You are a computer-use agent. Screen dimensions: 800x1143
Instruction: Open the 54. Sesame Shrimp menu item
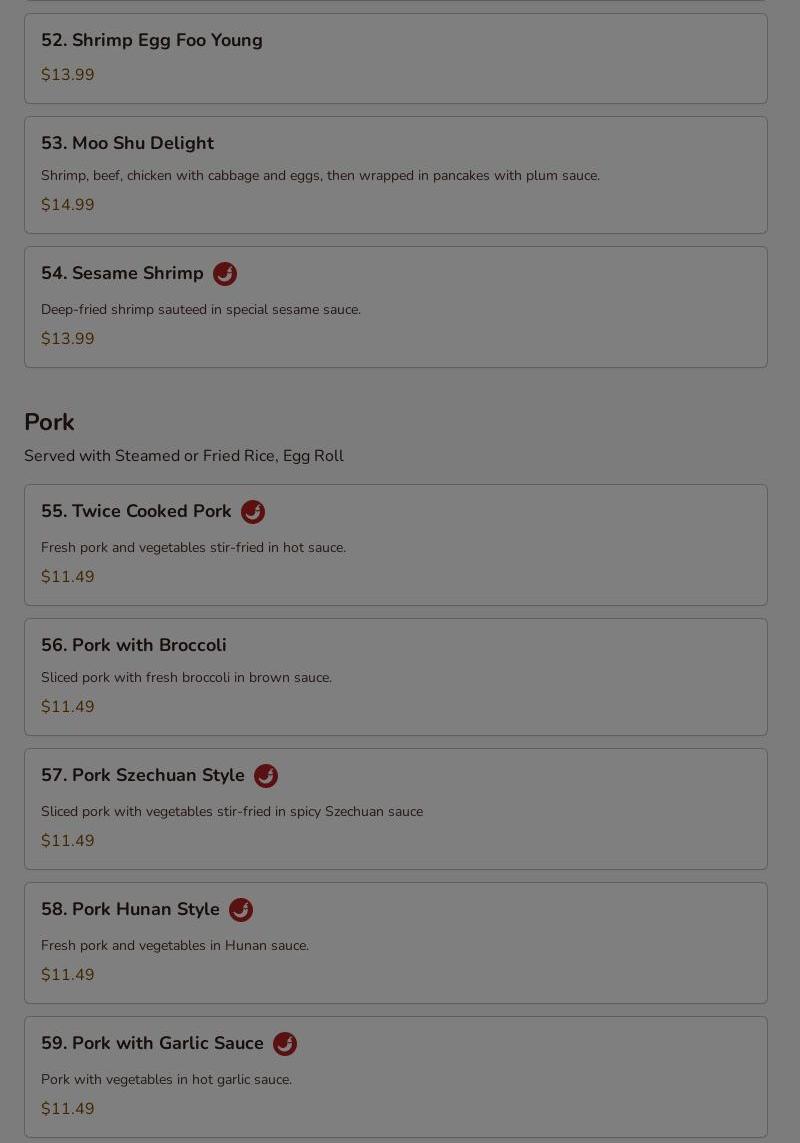122,273
